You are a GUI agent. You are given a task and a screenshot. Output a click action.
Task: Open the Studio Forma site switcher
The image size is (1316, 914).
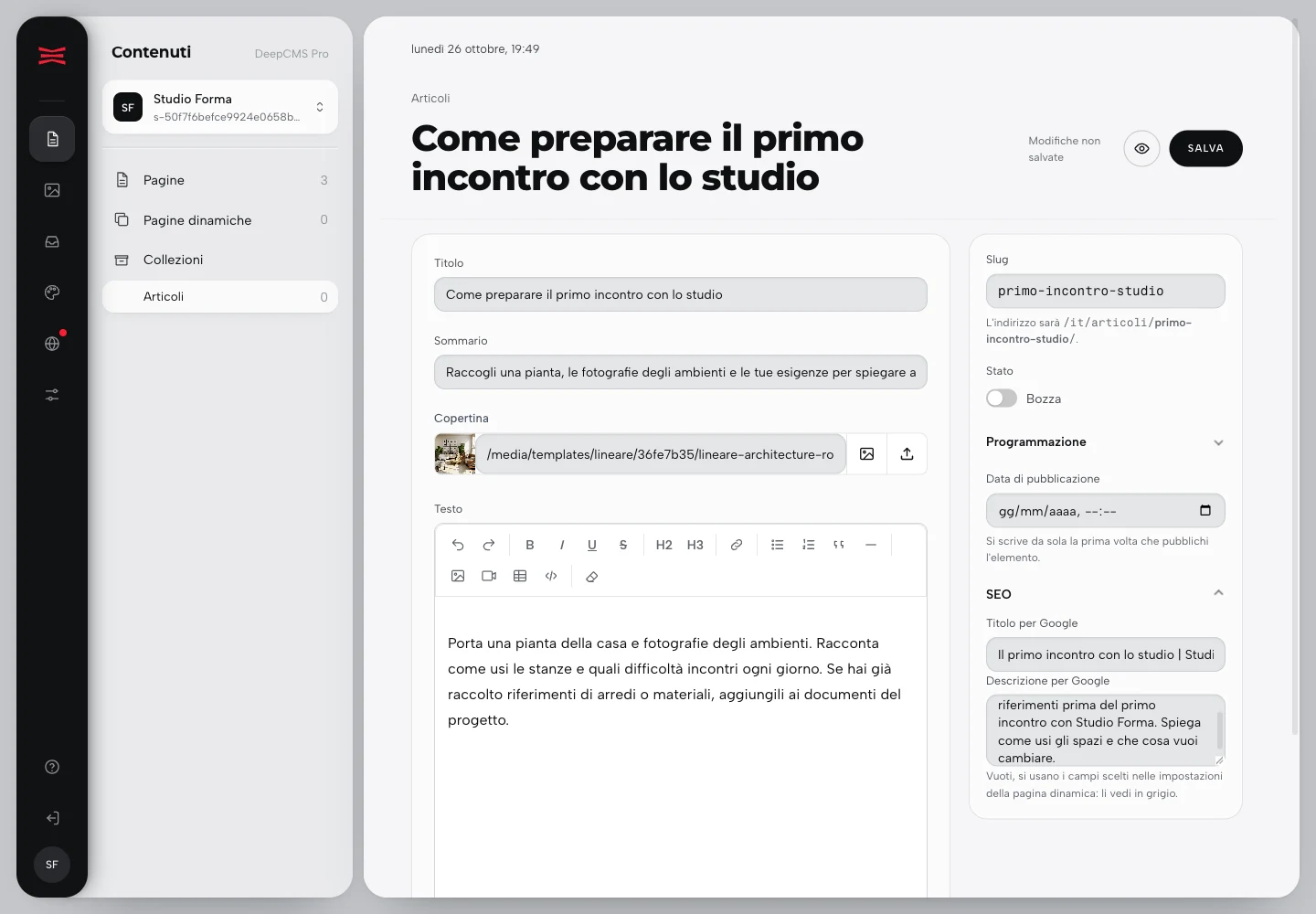(x=220, y=107)
